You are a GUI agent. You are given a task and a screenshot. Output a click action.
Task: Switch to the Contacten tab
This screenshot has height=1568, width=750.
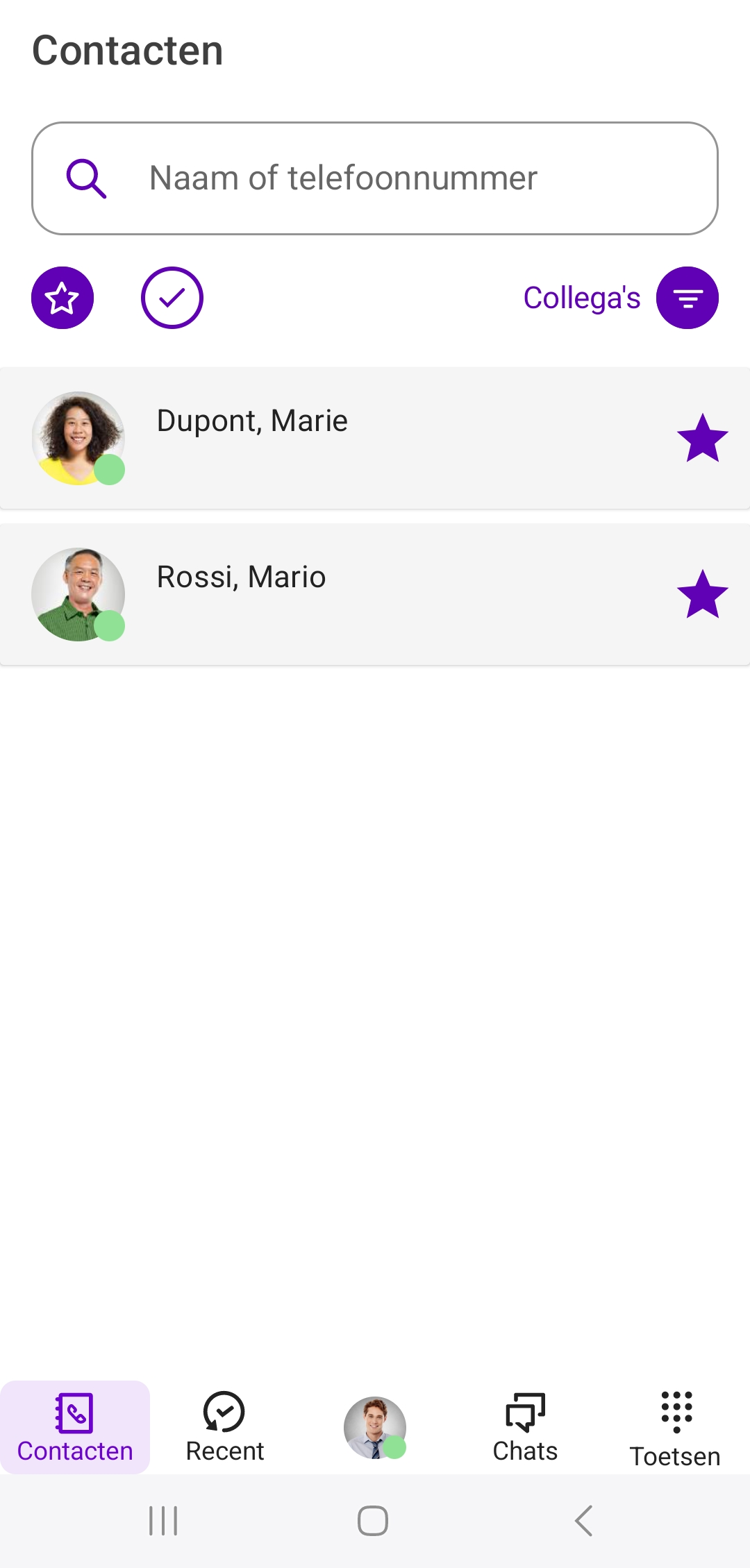pos(75,1427)
